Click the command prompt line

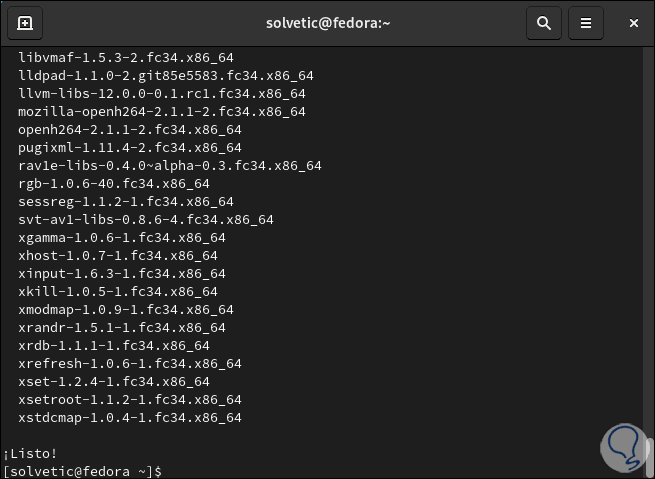tap(82, 471)
